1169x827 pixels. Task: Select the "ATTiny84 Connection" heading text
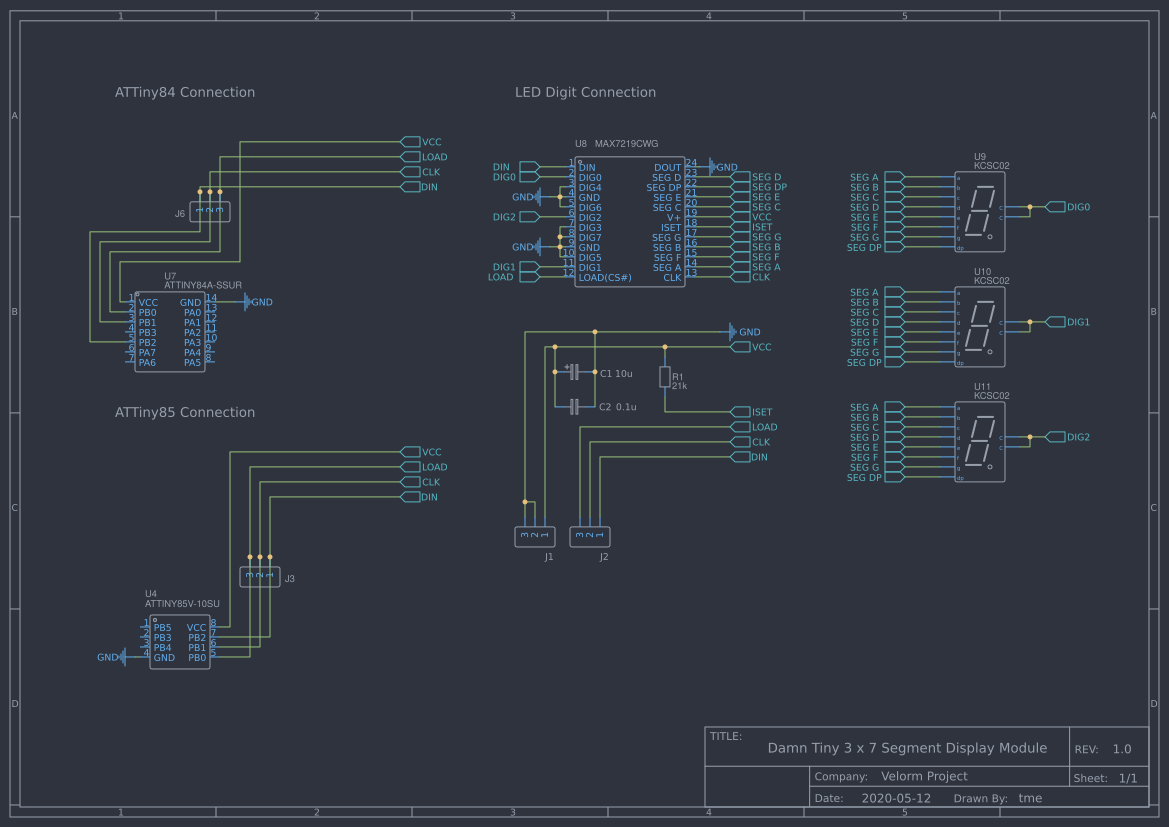(x=185, y=92)
